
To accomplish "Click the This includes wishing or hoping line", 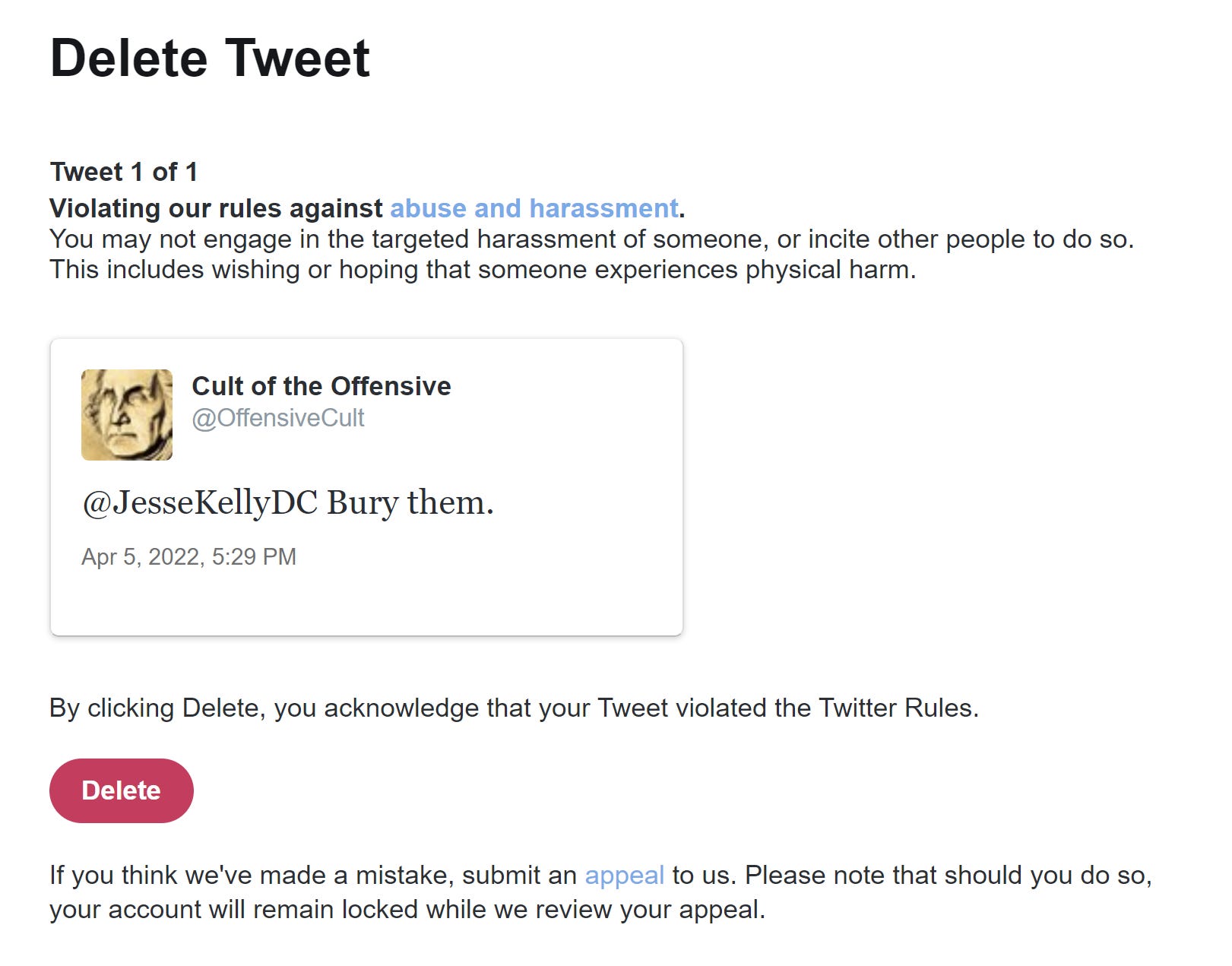I will [483, 270].
